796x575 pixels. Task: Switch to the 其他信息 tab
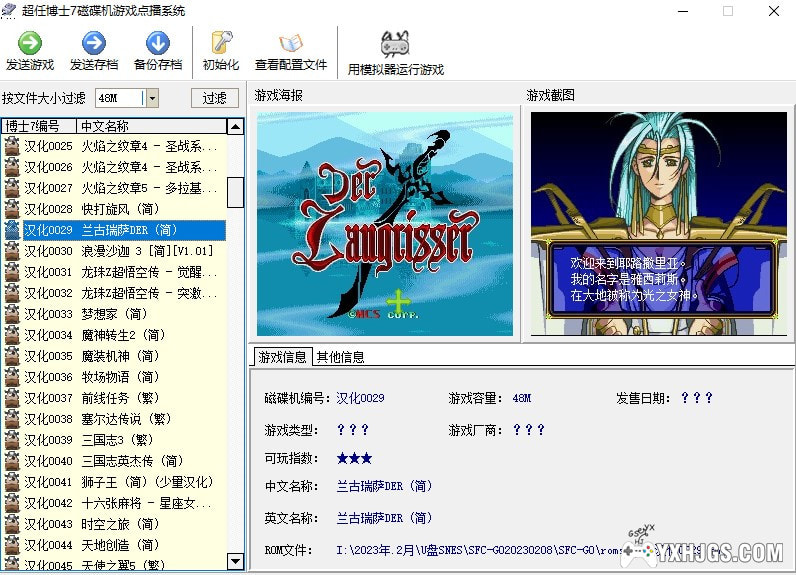pos(340,357)
